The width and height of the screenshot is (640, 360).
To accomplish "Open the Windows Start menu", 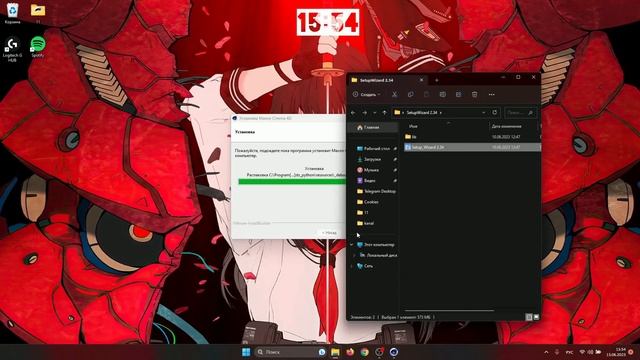I will point(246,352).
